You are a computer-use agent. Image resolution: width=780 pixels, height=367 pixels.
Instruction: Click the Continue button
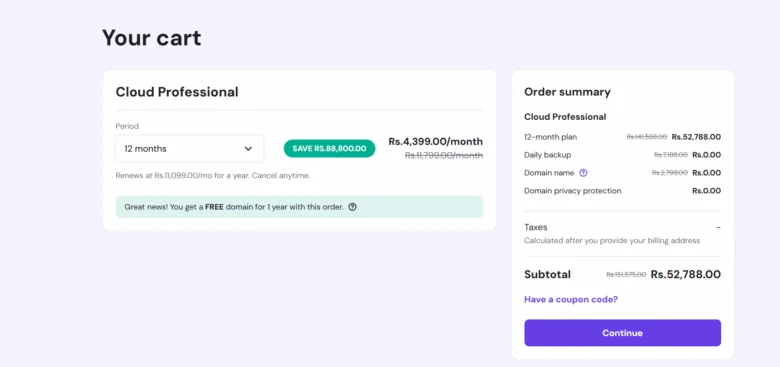(622, 333)
